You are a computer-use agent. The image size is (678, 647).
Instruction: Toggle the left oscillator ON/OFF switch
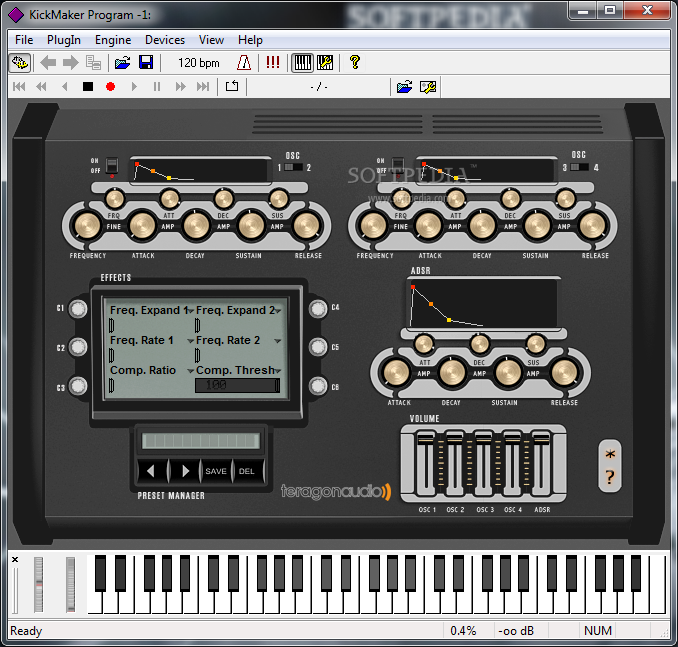[x=112, y=166]
